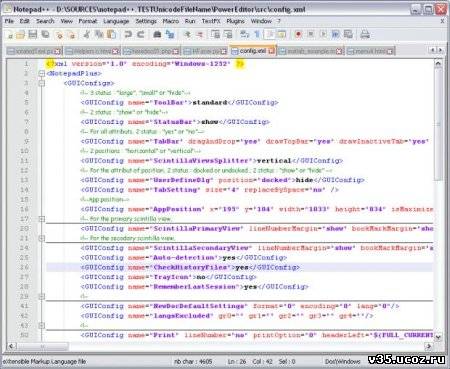
Task: Click the Save All toolbar icon
Action: coord(45,34)
